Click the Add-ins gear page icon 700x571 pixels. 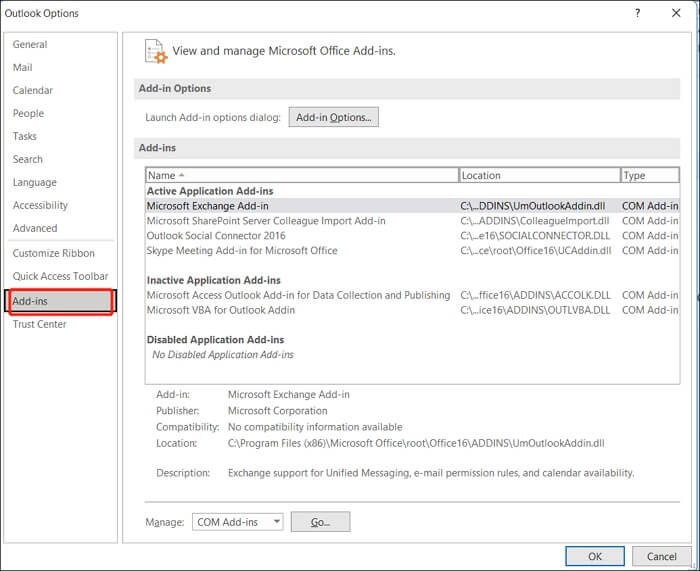click(x=155, y=51)
